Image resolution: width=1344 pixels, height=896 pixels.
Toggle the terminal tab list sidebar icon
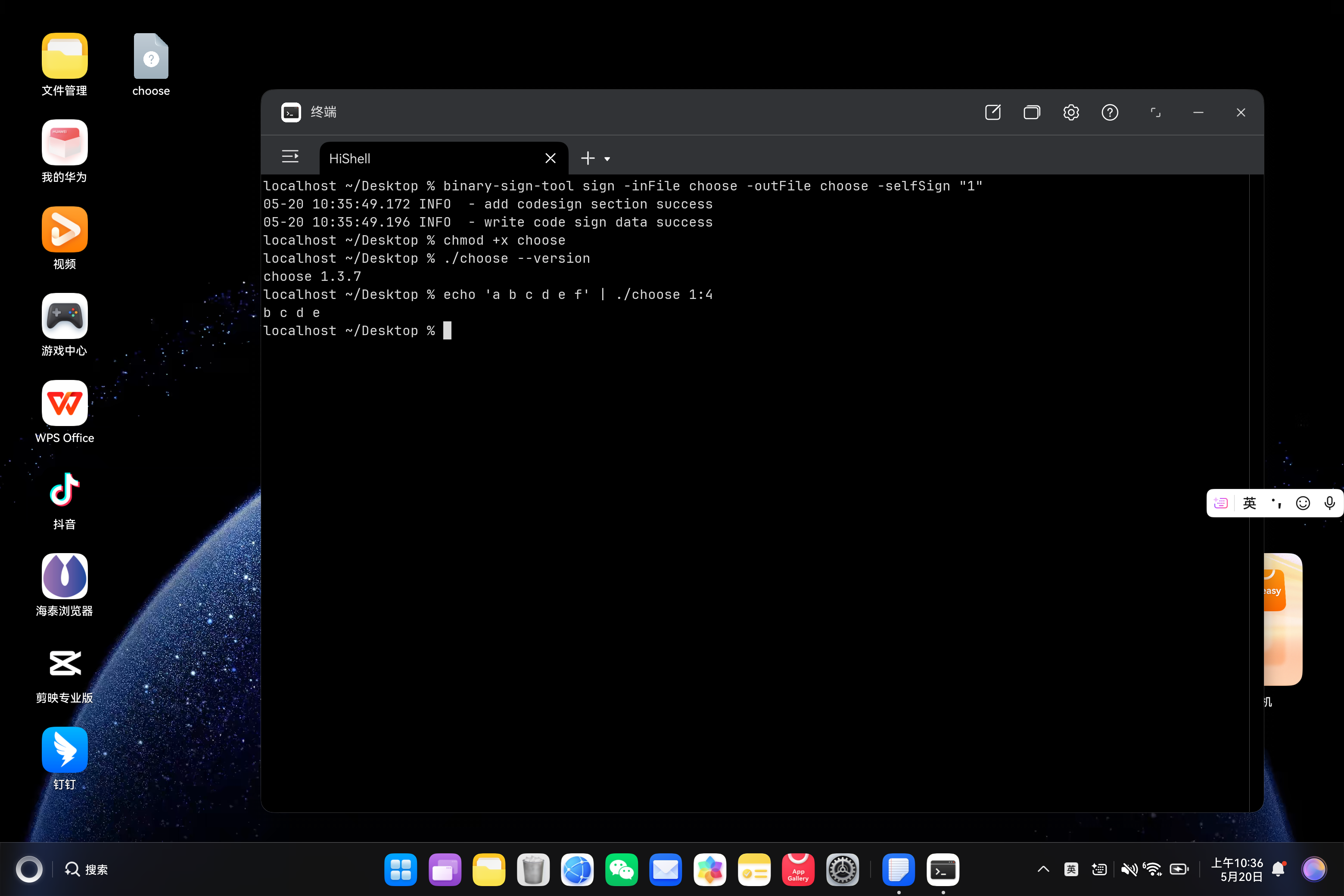point(290,156)
